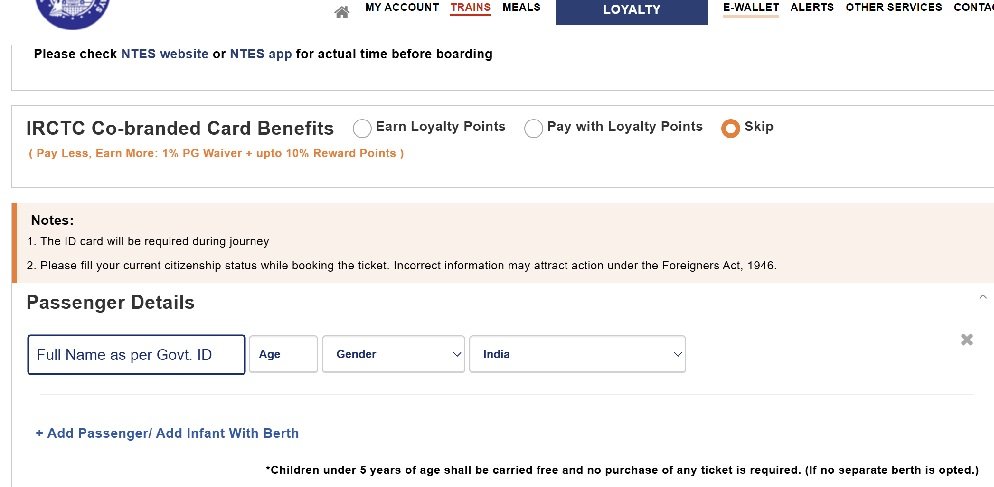Collapse the Passenger Details section
Viewport: 994px width, 487px height.
pyautogui.click(x=983, y=297)
